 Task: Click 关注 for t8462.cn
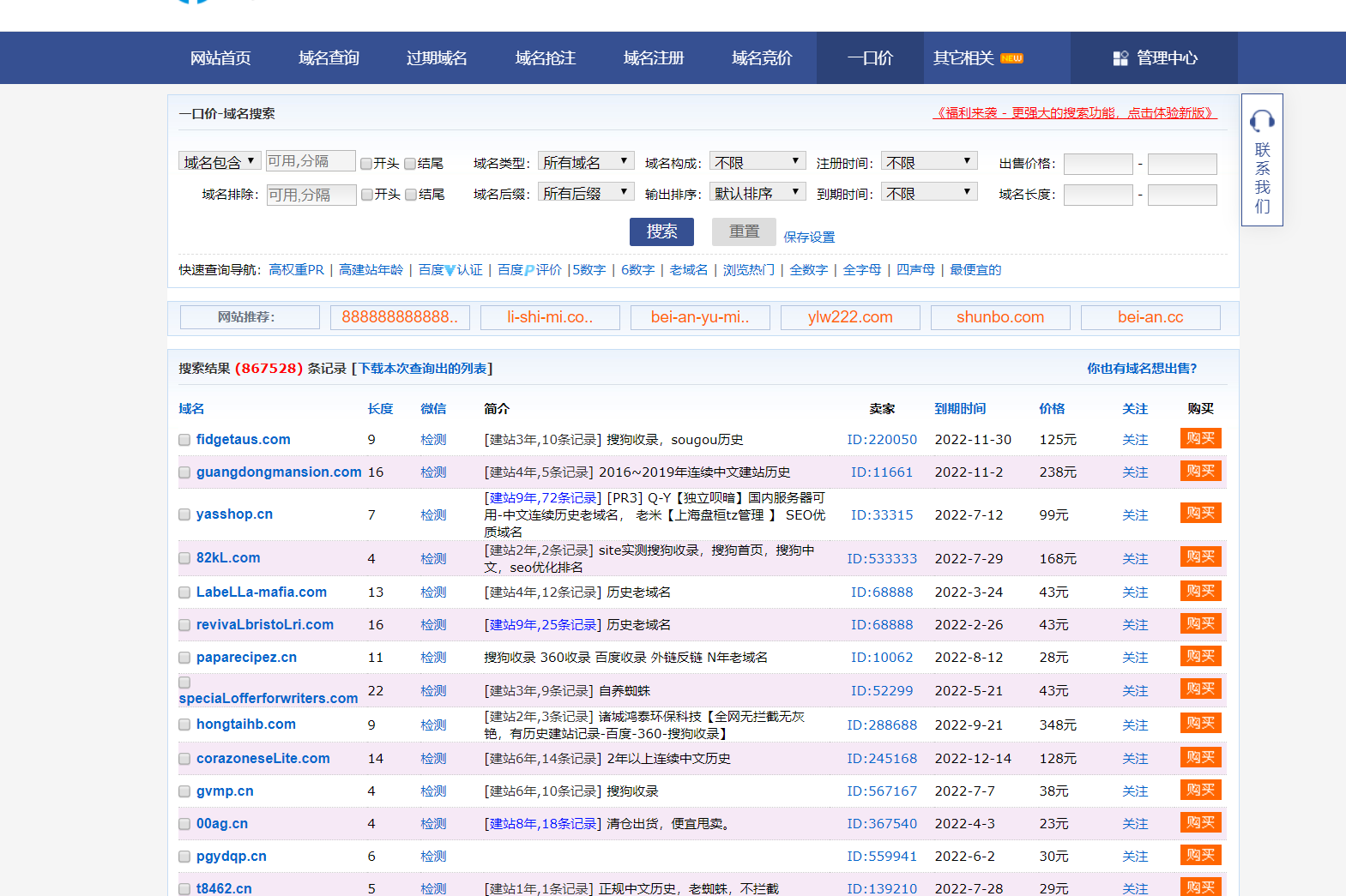tap(1135, 888)
